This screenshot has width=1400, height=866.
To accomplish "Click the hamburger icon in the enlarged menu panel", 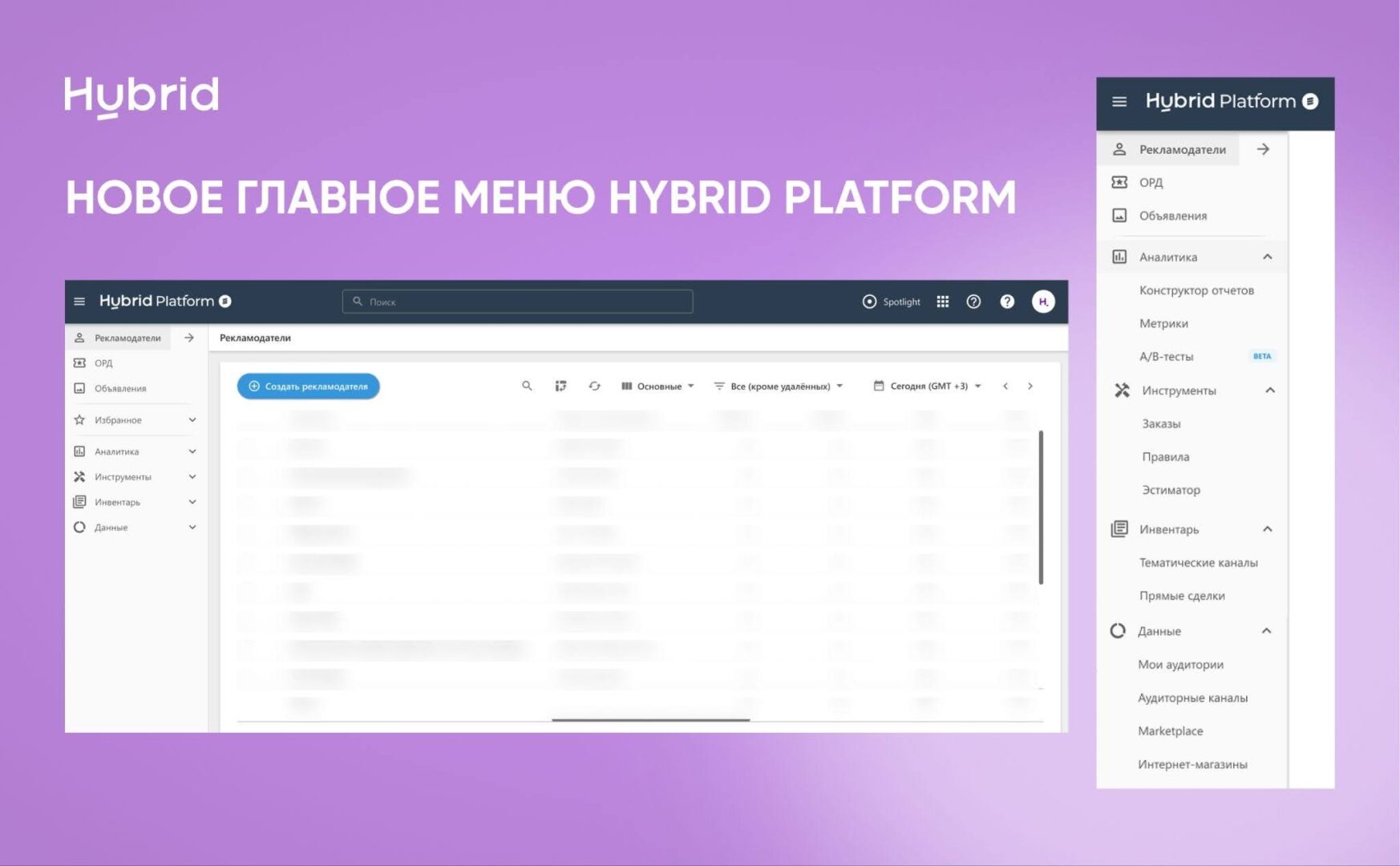I will point(1119,102).
